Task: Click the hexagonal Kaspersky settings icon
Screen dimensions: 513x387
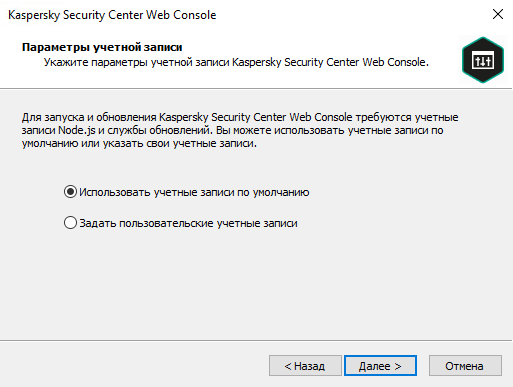Action: point(483,60)
